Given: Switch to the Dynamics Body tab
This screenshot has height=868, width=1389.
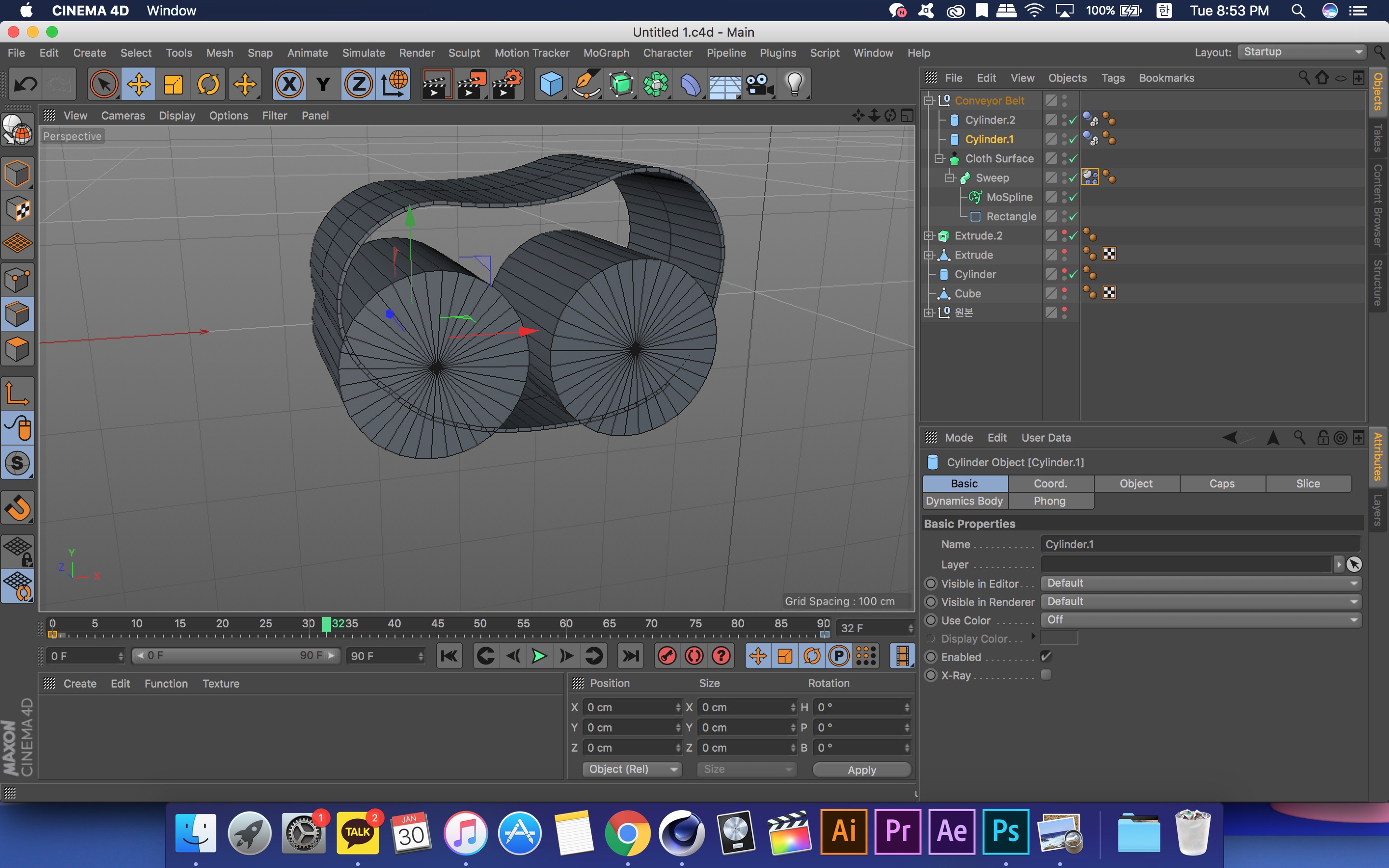Looking at the screenshot, I should (964, 501).
